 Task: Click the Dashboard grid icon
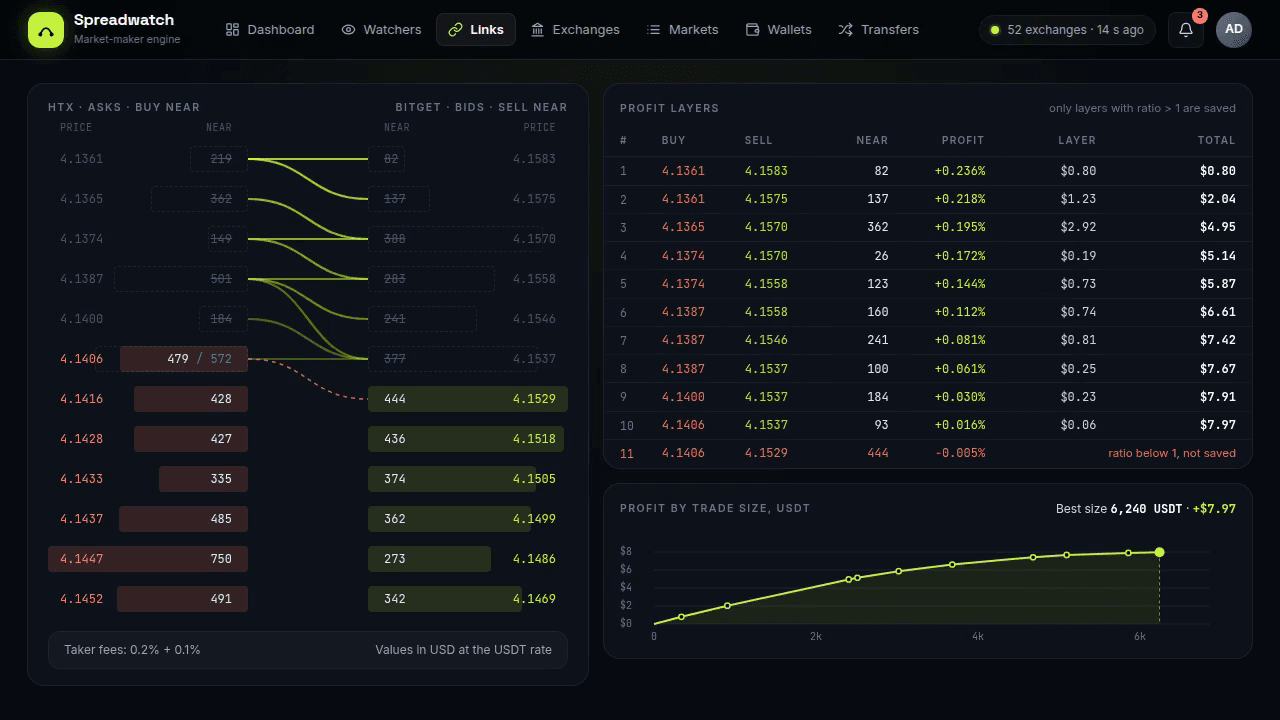[x=232, y=30]
